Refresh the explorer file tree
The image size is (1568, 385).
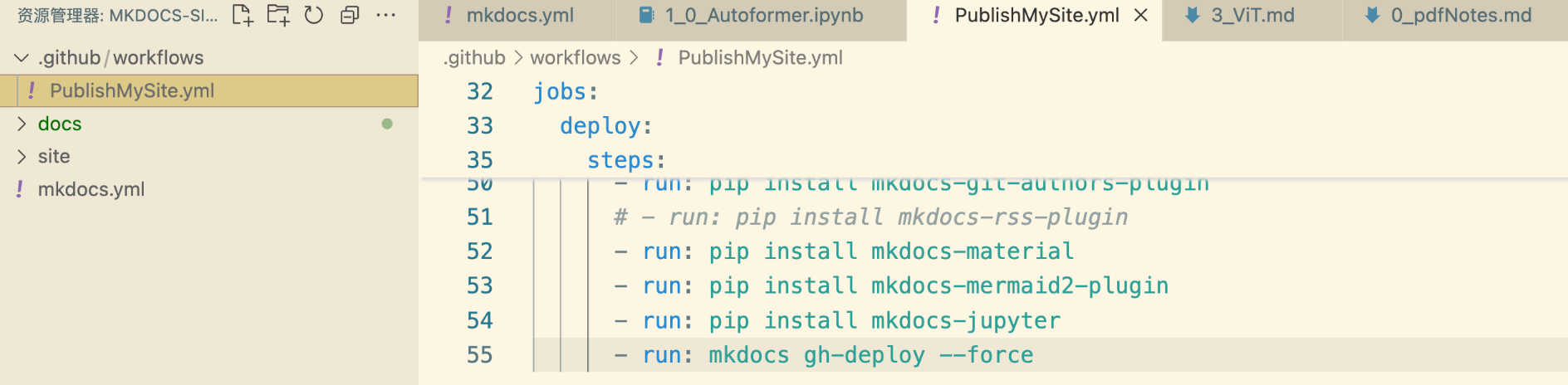(314, 15)
